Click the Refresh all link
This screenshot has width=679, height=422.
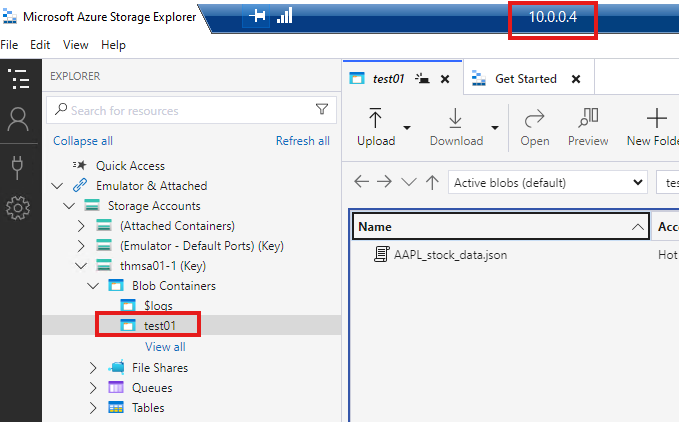pos(303,141)
